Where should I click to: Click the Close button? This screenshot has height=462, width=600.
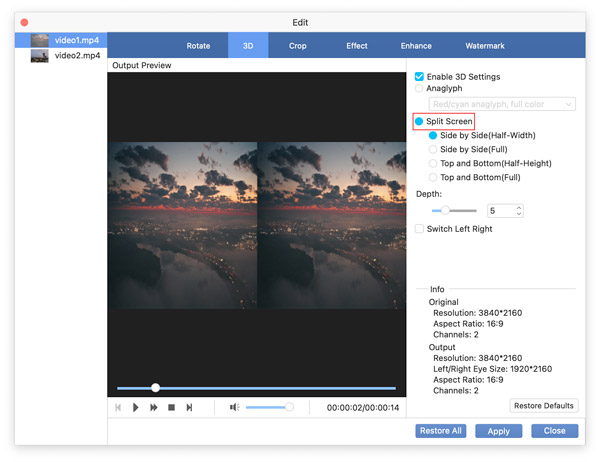[554, 431]
